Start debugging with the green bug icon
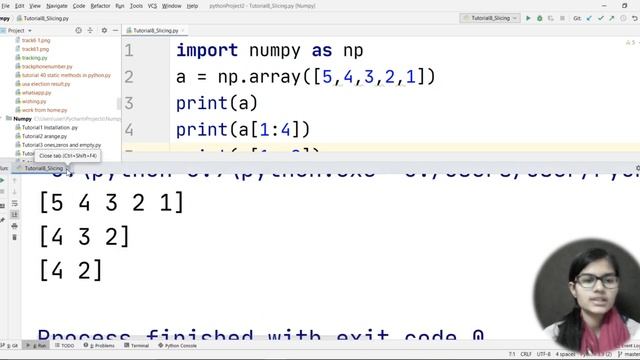Image resolution: width=640 pixels, height=360 pixels. pos(540,18)
